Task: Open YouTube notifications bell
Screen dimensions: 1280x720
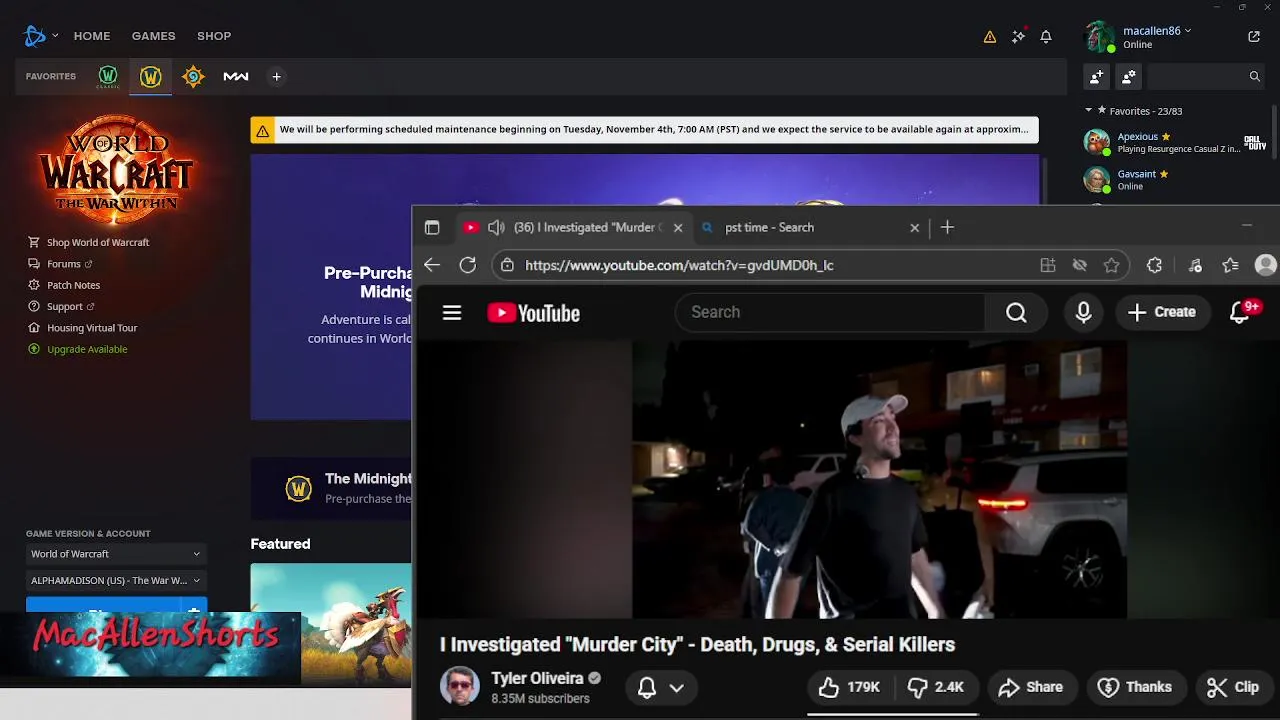Action: point(1240,313)
